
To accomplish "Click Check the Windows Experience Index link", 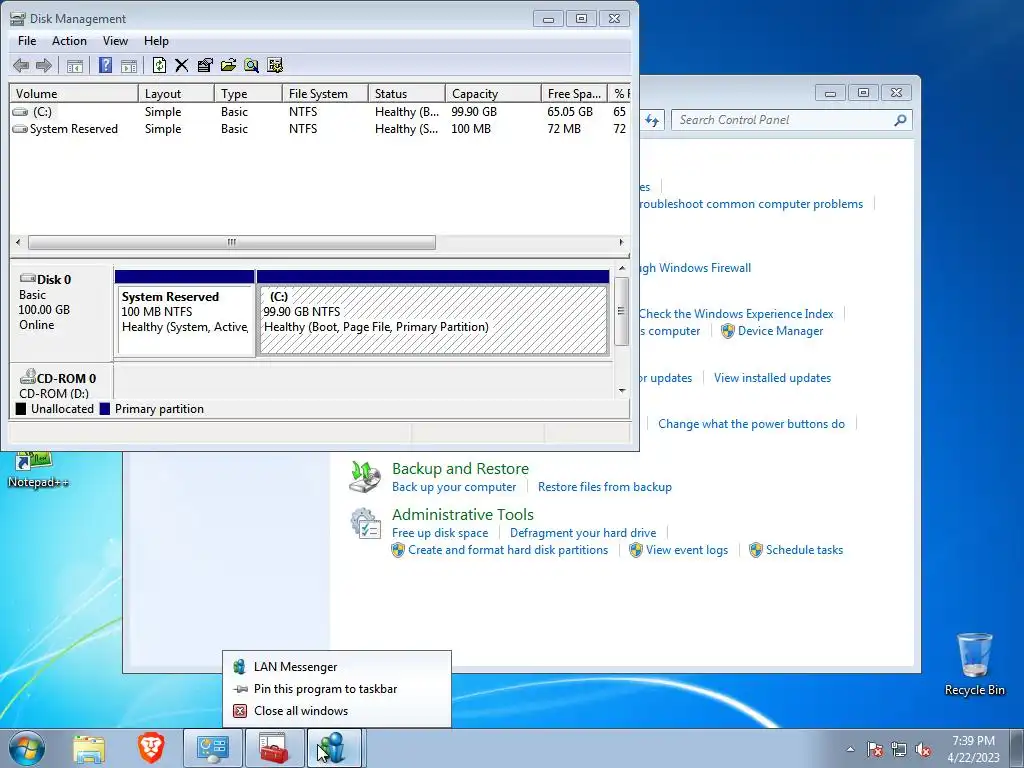I will click(x=736, y=314).
